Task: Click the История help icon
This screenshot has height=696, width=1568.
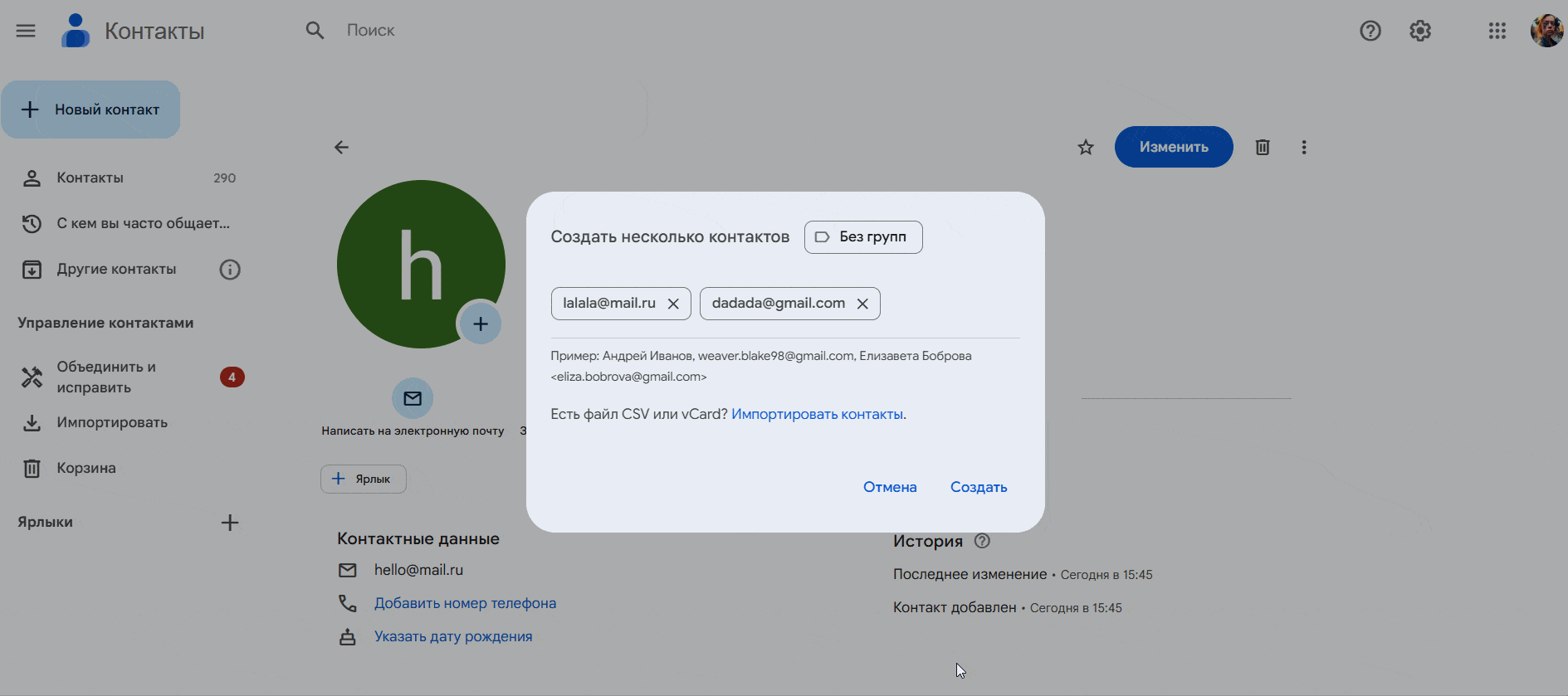Action: point(982,541)
